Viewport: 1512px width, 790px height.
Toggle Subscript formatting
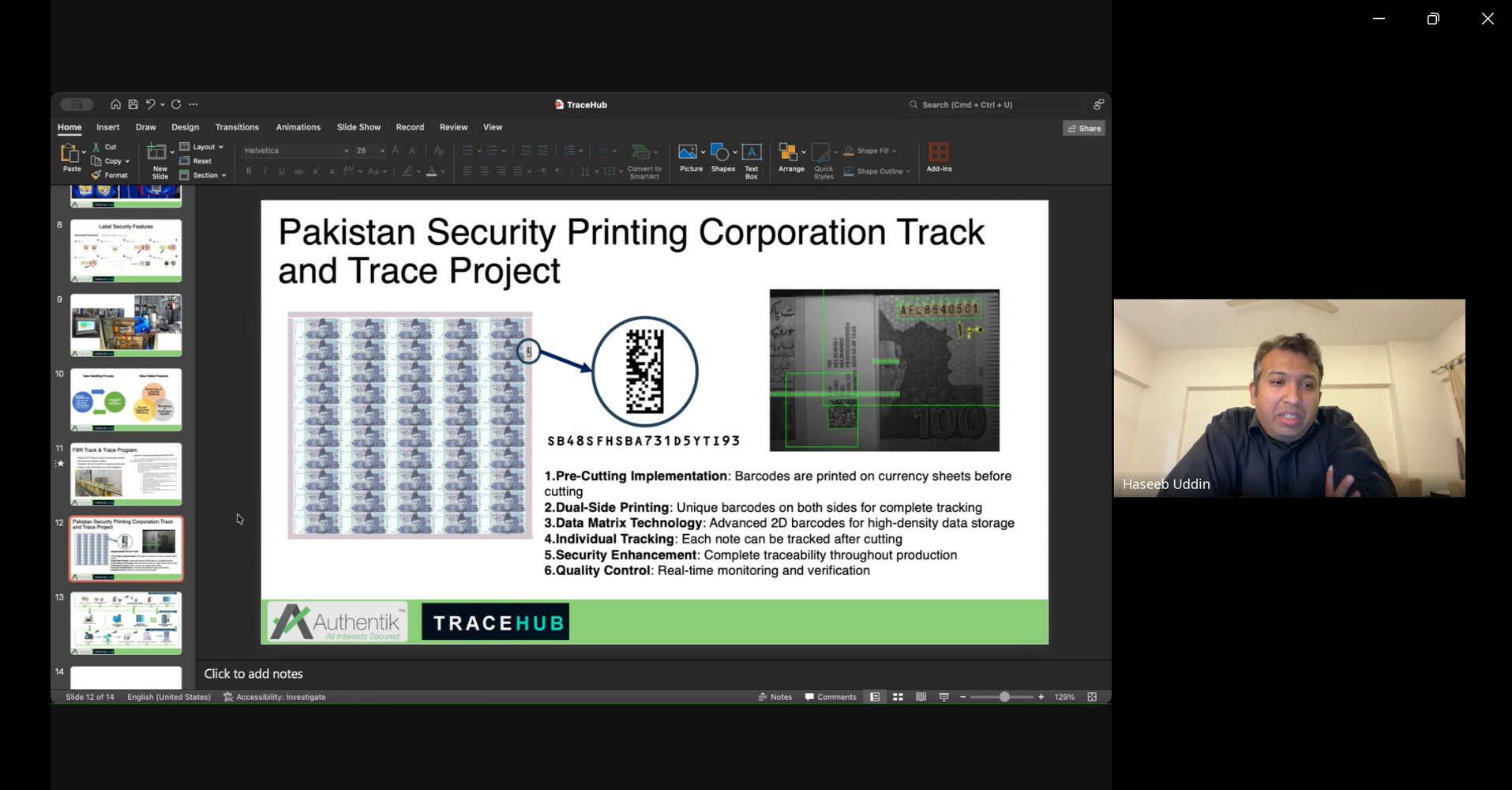pos(332,171)
